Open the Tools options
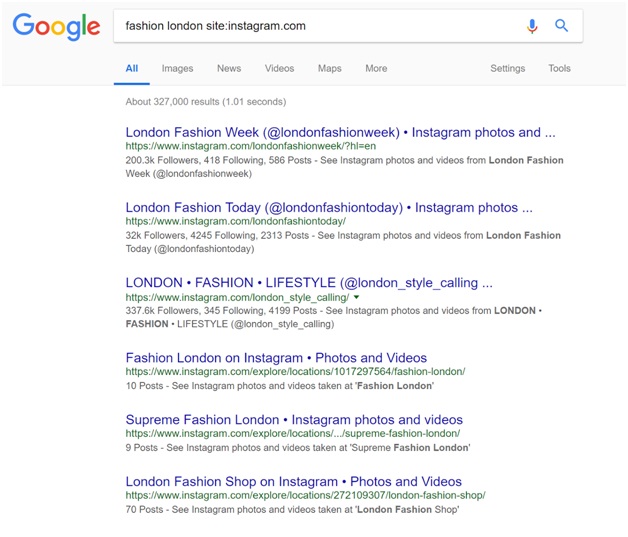Image resolution: width=628 pixels, height=537 pixels. coord(559,68)
